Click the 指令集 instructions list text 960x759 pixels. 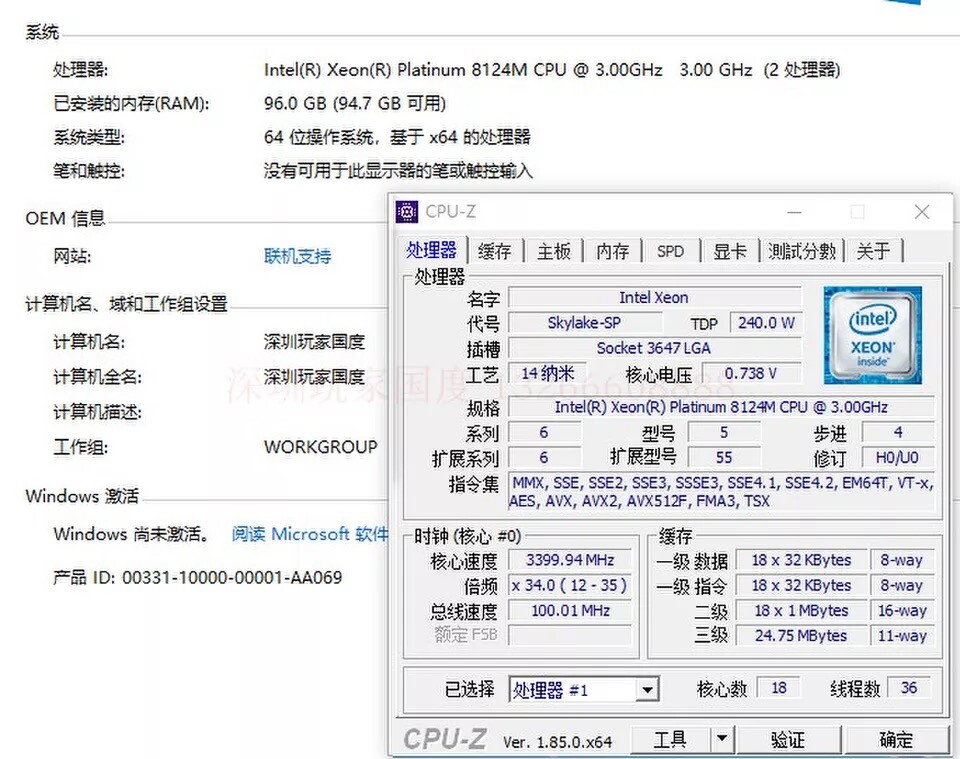point(721,492)
